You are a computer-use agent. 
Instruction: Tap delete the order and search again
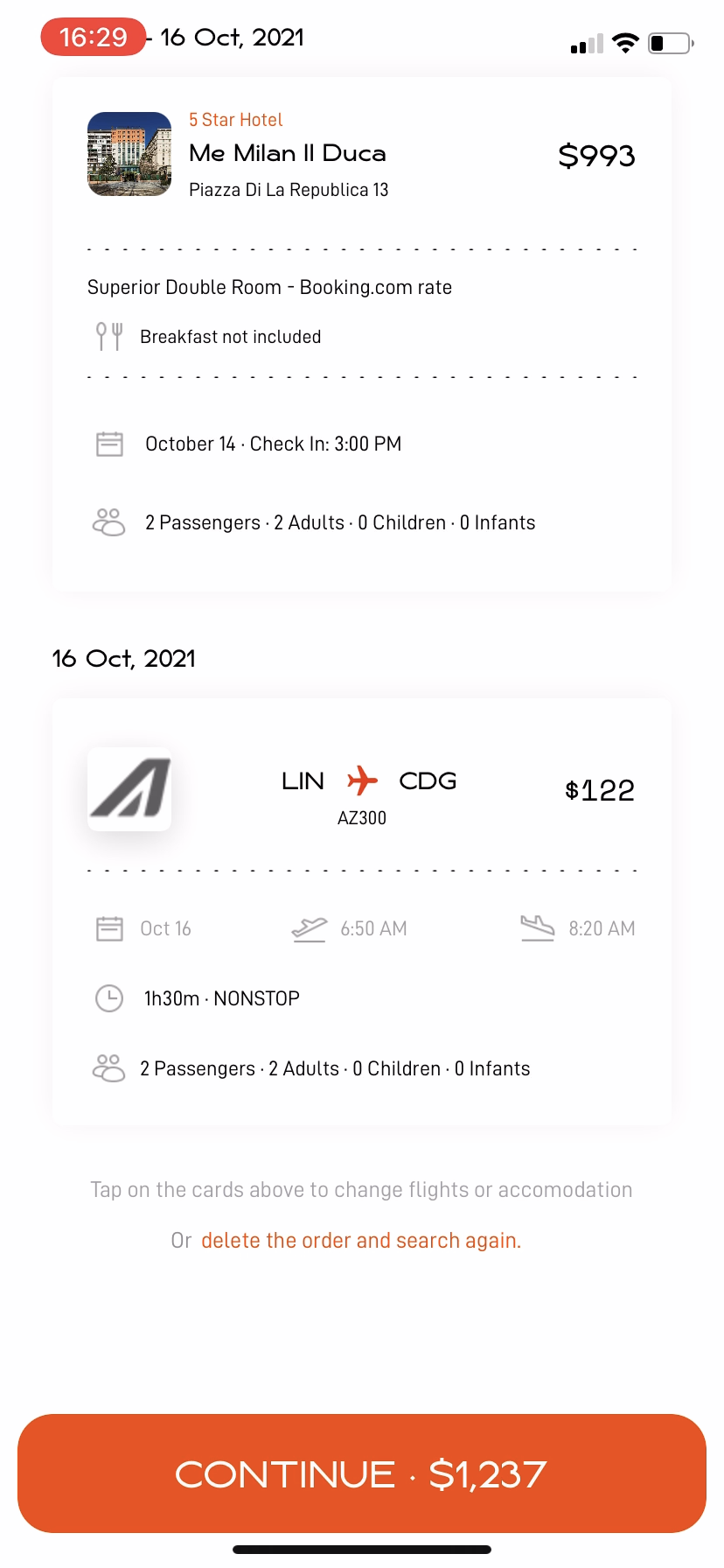click(361, 1241)
